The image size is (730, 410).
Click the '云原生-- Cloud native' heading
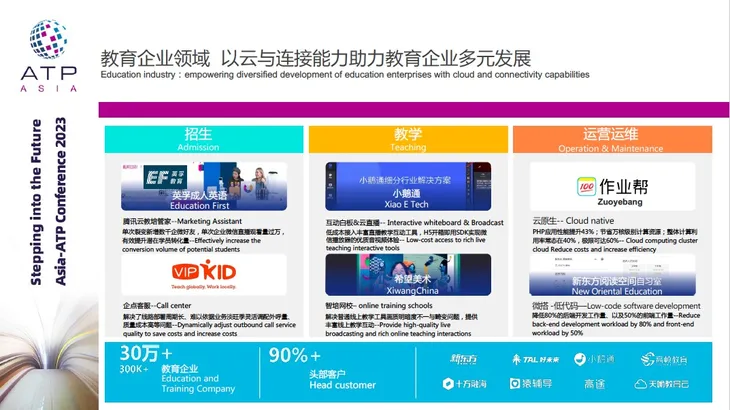pos(573,221)
